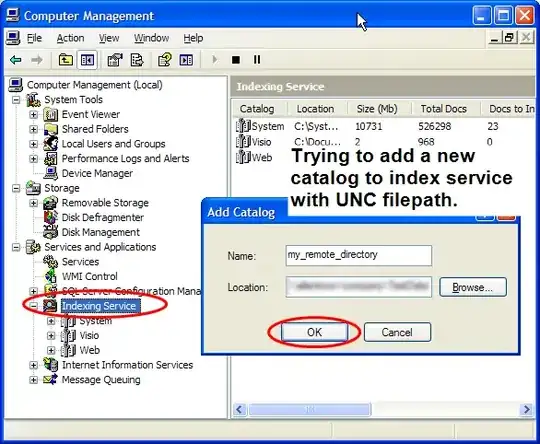Click the Disk Management icon

tap(51, 233)
